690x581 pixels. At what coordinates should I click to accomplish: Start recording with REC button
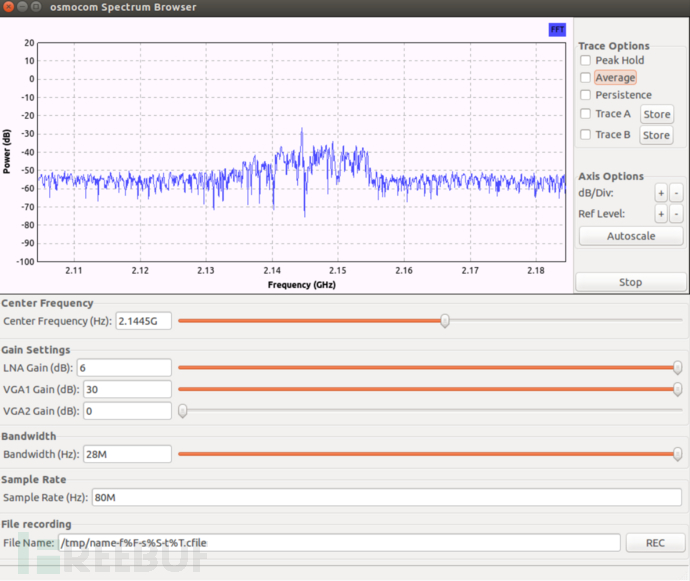(x=655, y=543)
